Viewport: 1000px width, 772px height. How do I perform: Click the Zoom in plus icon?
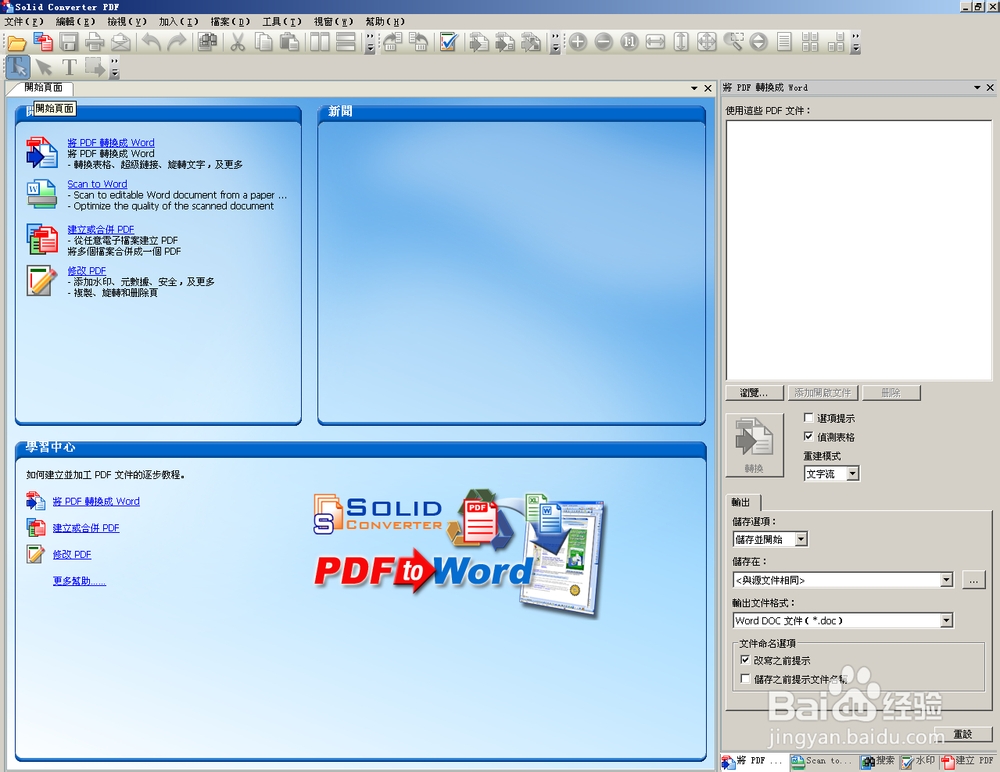click(577, 43)
